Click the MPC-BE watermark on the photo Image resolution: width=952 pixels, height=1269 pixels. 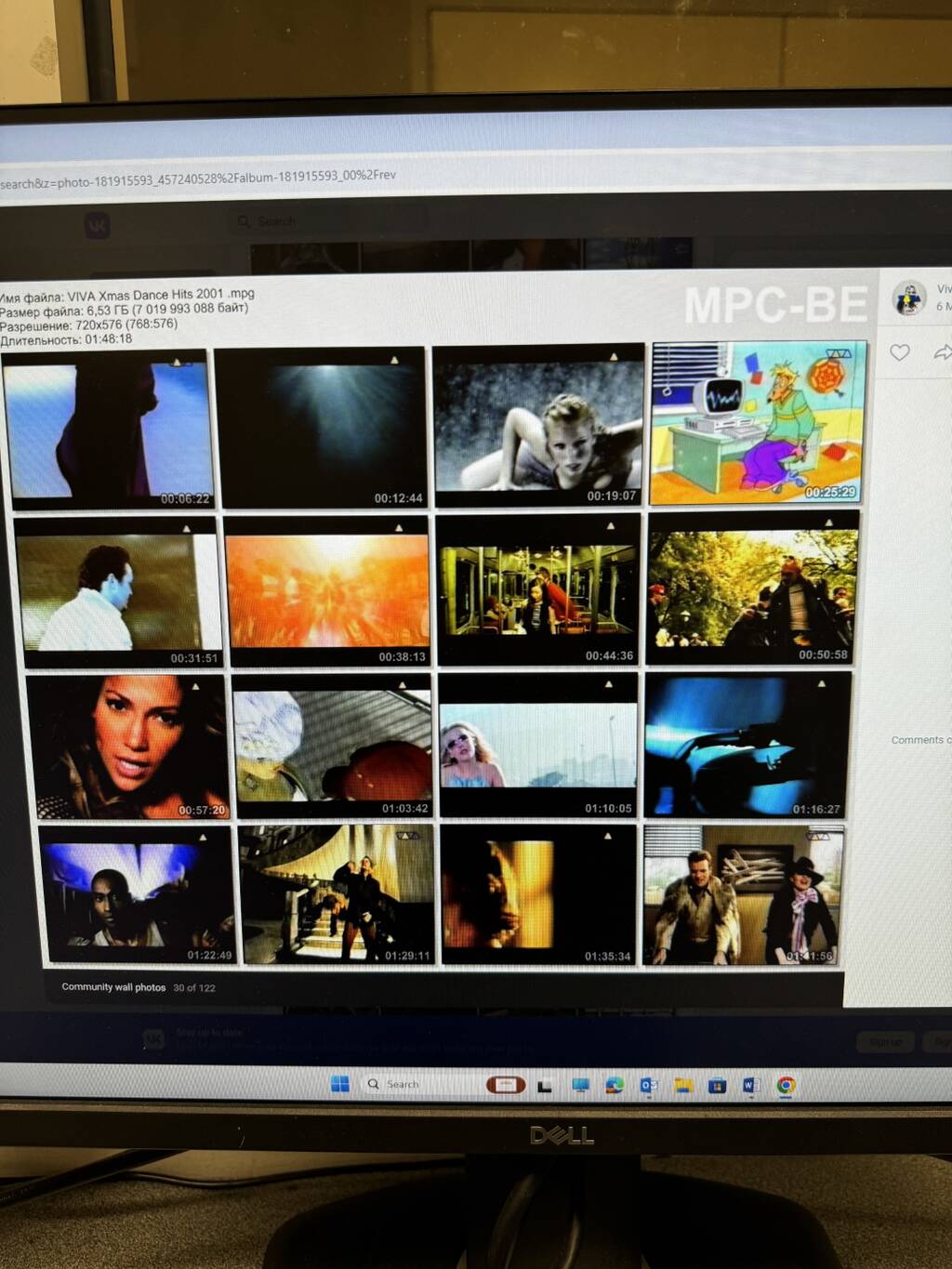[775, 305]
